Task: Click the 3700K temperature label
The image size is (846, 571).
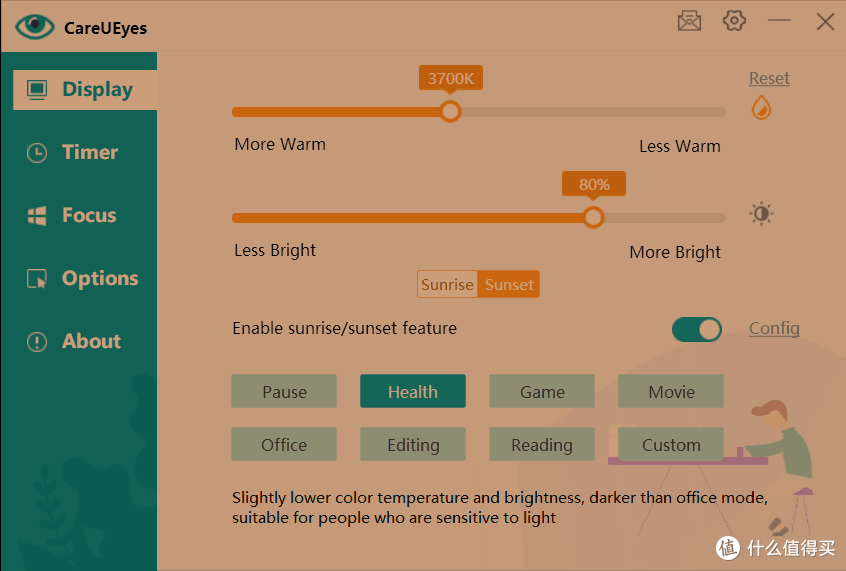Action: point(451,78)
